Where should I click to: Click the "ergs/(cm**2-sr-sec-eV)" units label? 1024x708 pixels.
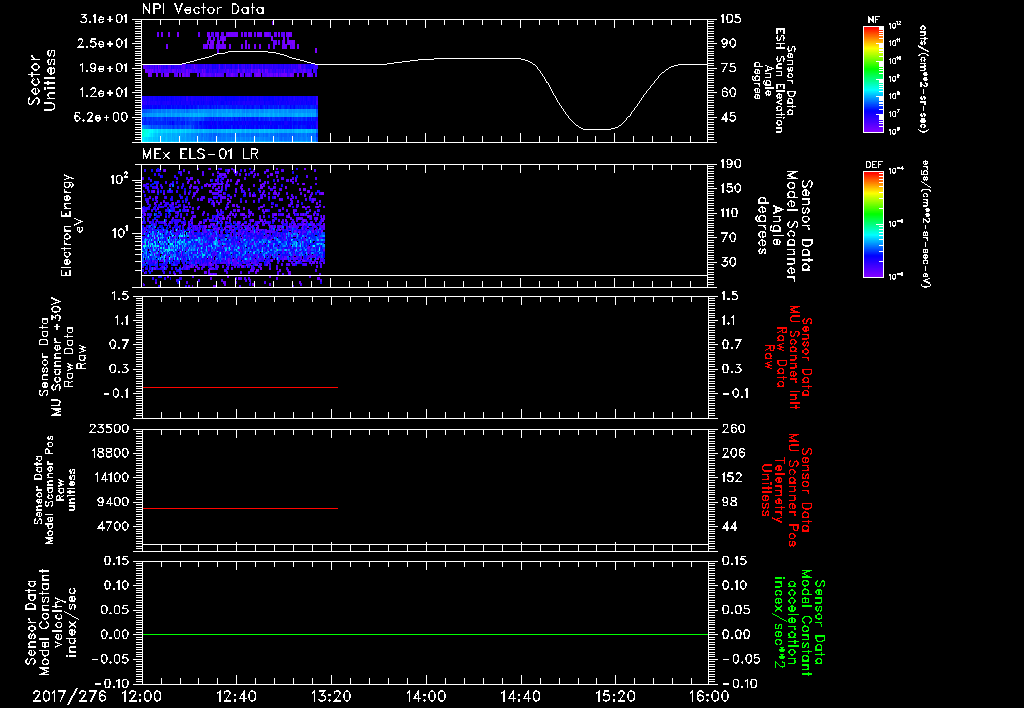(926, 224)
